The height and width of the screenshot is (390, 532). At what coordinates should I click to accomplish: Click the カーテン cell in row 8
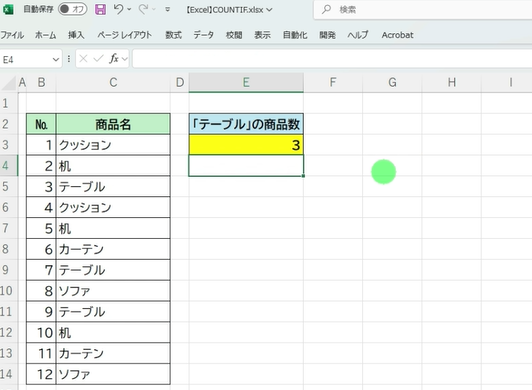point(113,249)
